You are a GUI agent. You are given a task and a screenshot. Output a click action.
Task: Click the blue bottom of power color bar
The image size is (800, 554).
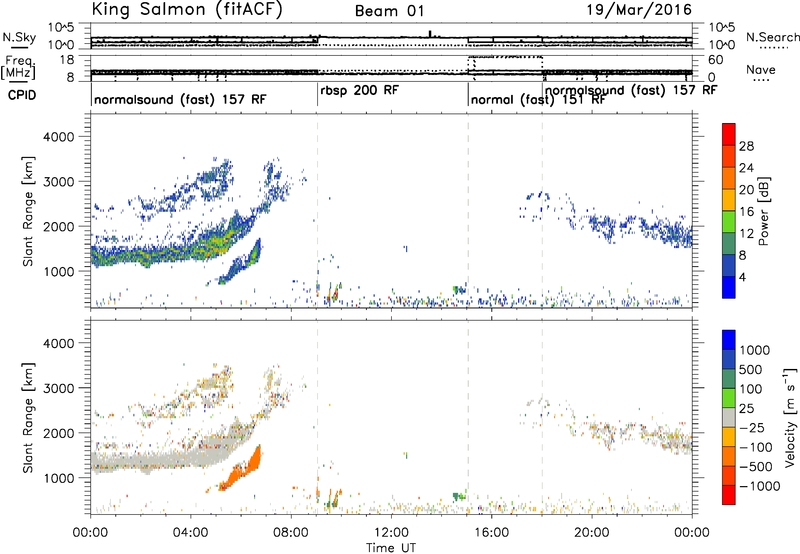729,287
